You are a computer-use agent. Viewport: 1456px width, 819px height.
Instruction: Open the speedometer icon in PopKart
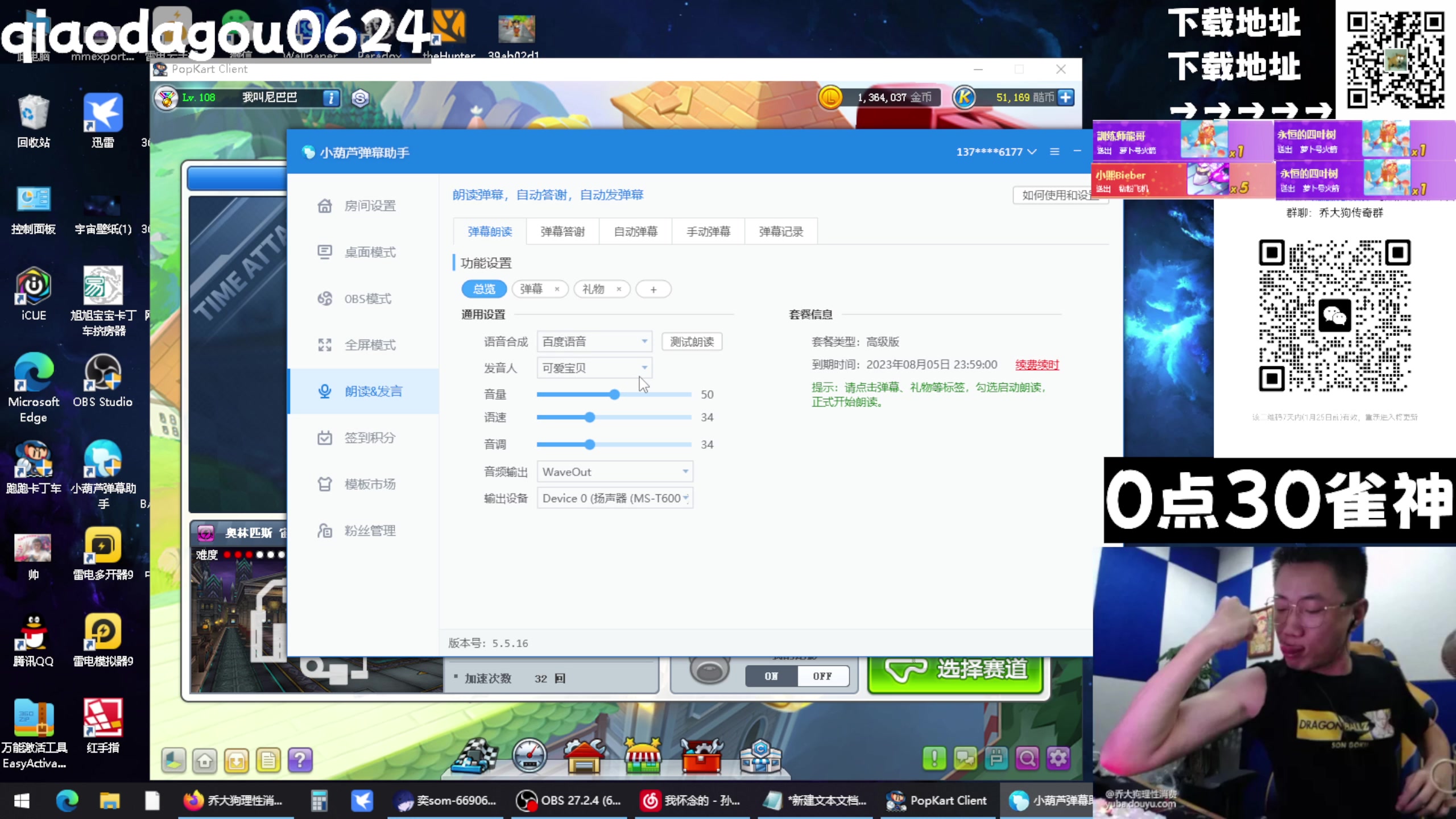coord(529,756)
